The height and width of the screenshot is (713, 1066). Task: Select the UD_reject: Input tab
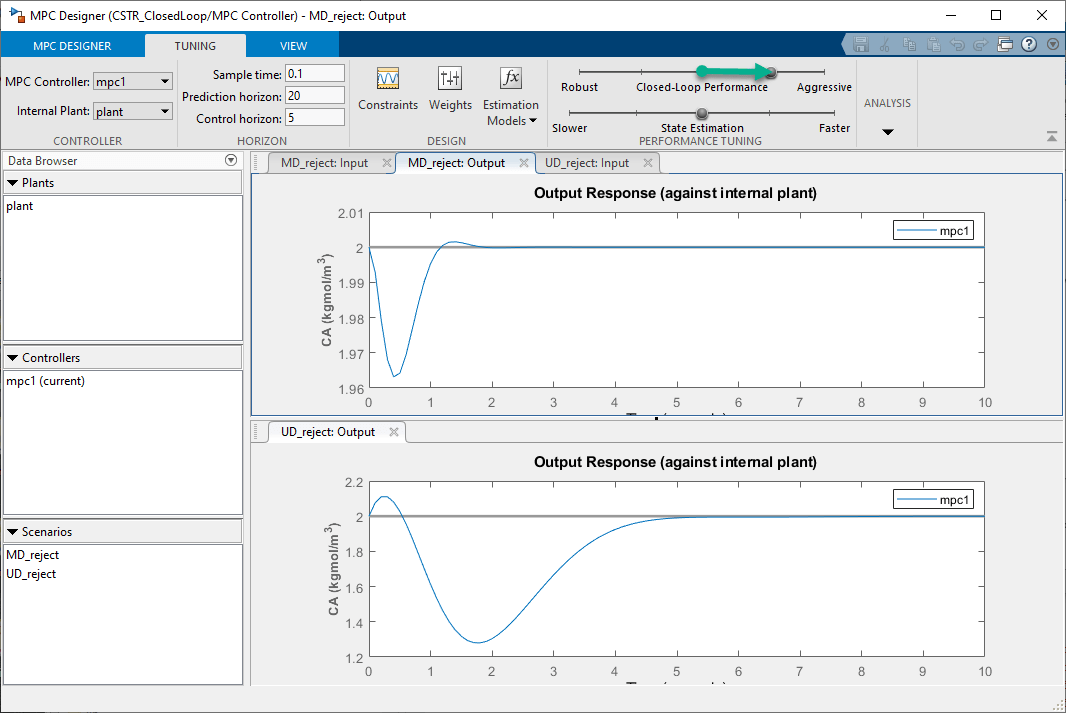(x=587, y=163)
